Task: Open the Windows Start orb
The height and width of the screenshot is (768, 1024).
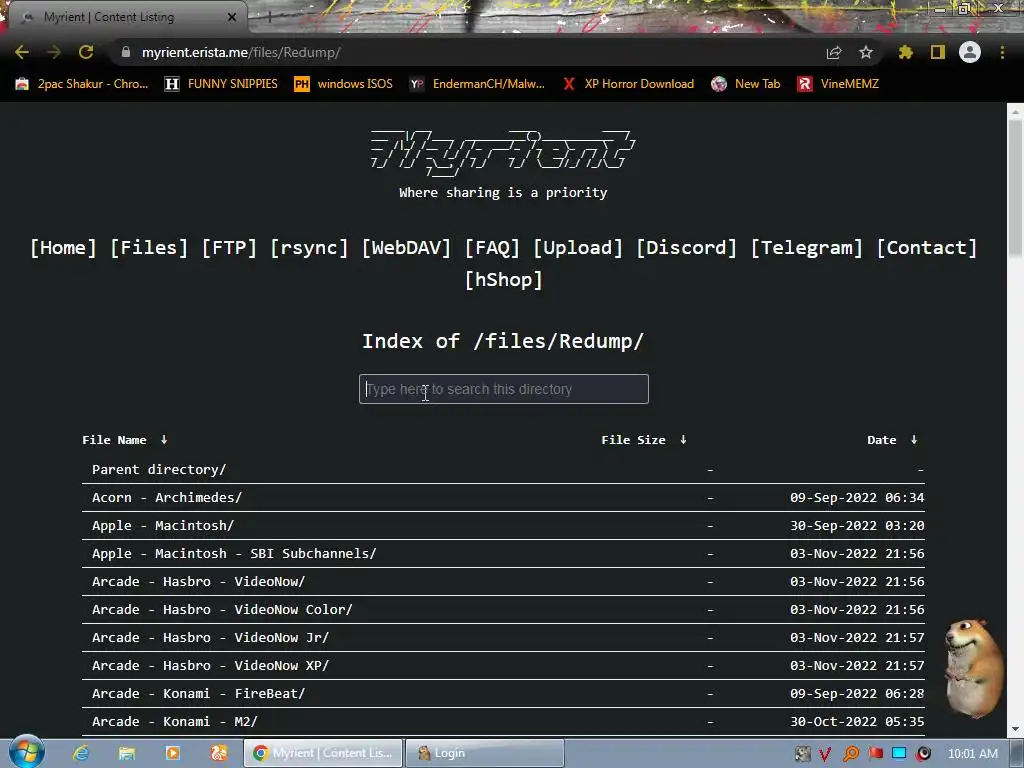Action: coord(26,752)
